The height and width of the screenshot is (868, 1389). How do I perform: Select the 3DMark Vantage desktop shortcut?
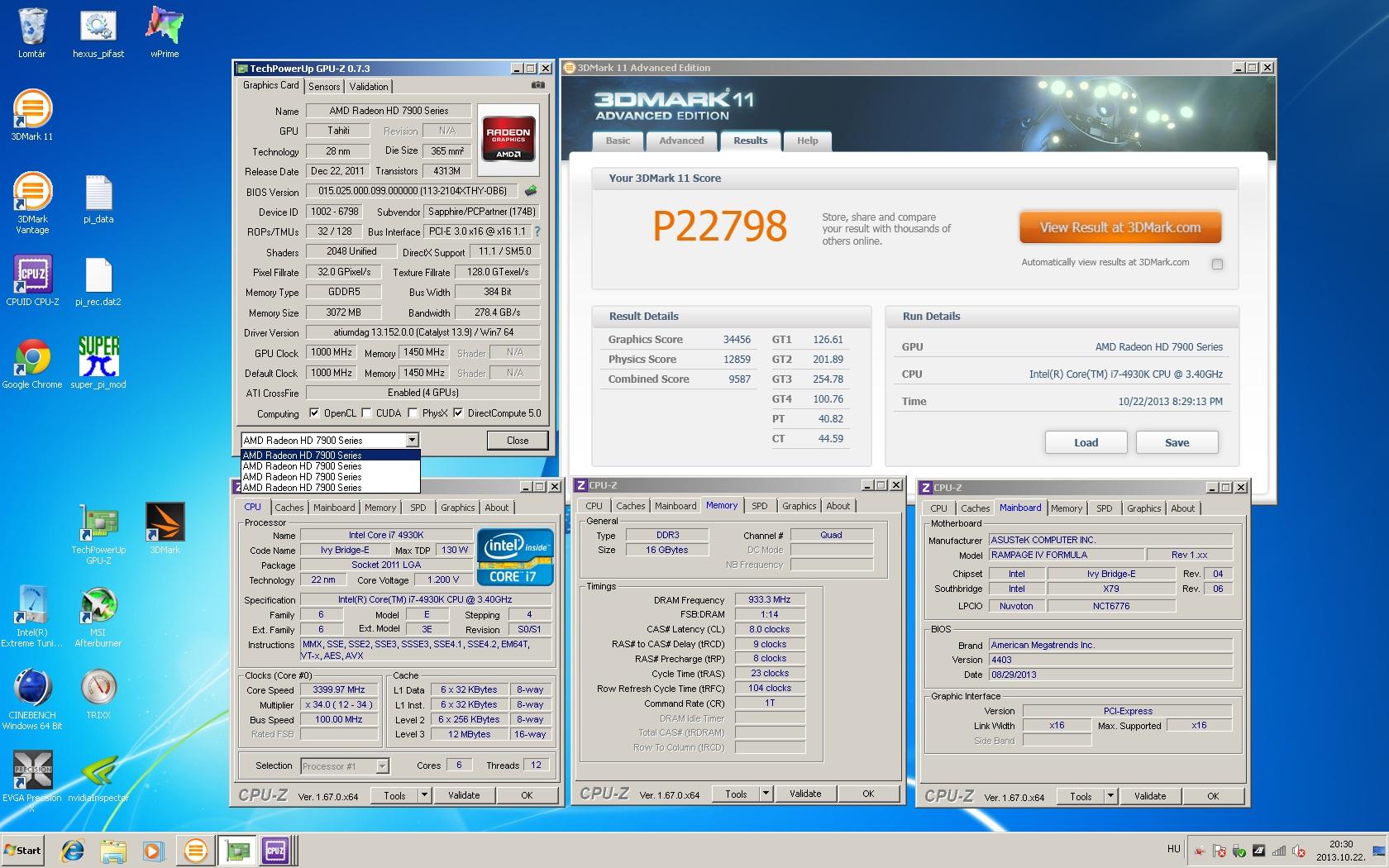pyautogui.click(x=31, y=203)
